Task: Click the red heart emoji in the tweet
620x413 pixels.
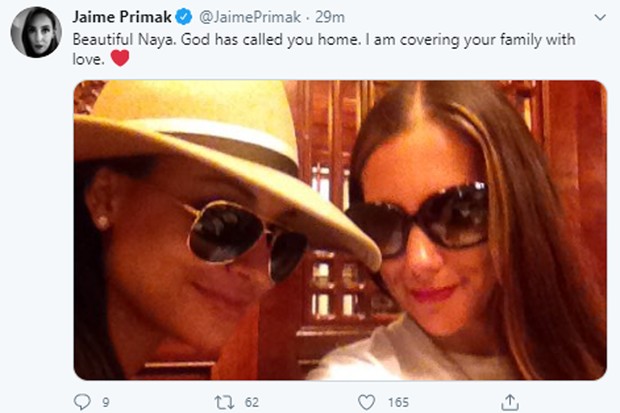Action: [x=120, y=58]
